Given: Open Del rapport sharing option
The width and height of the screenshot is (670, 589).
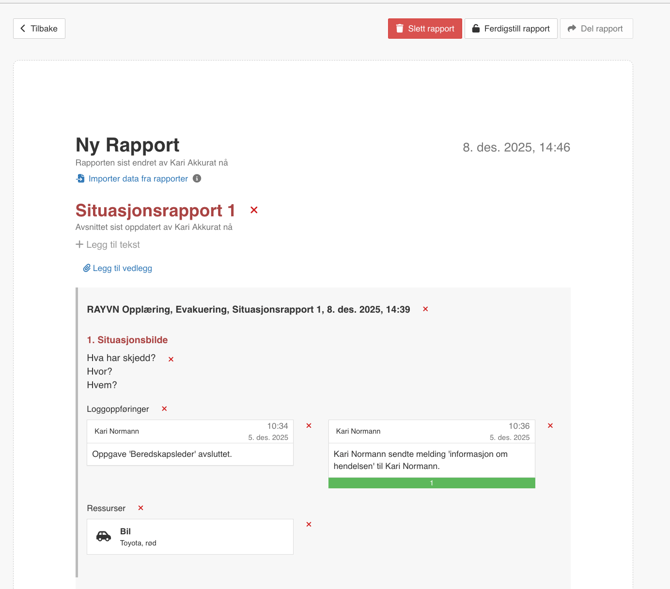Looking at the screenshot, I should point(595,29).
